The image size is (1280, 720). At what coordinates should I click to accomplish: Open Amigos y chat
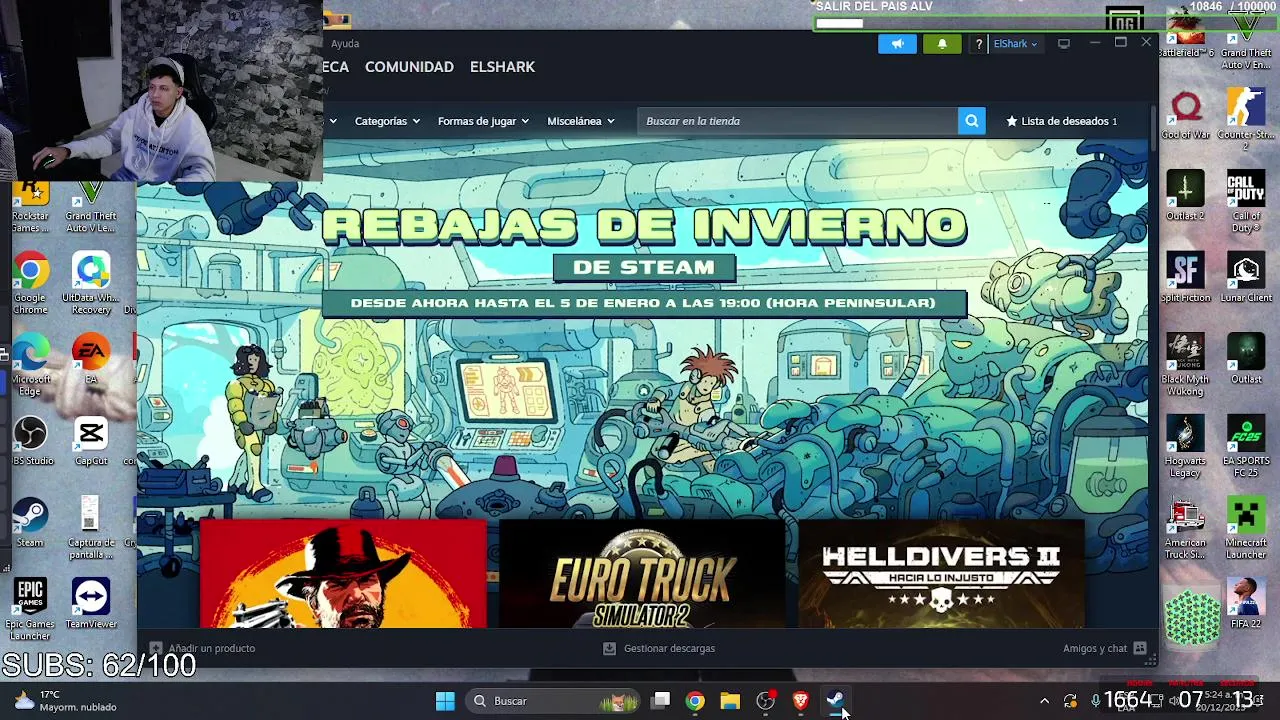[1104, 648]
